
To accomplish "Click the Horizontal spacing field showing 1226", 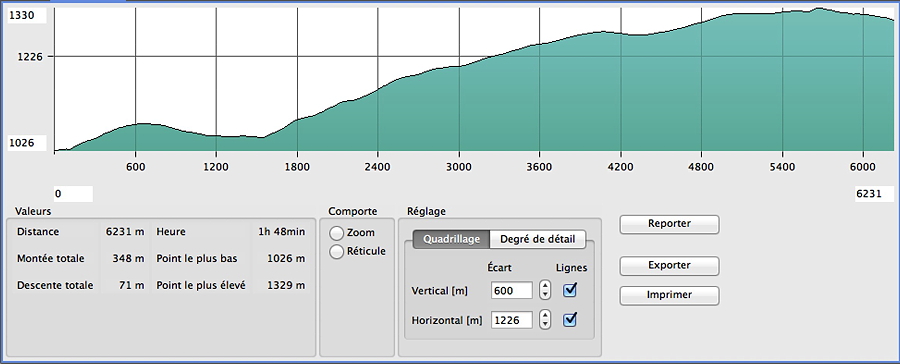I will pyautogui.click(x=512, y=320).
